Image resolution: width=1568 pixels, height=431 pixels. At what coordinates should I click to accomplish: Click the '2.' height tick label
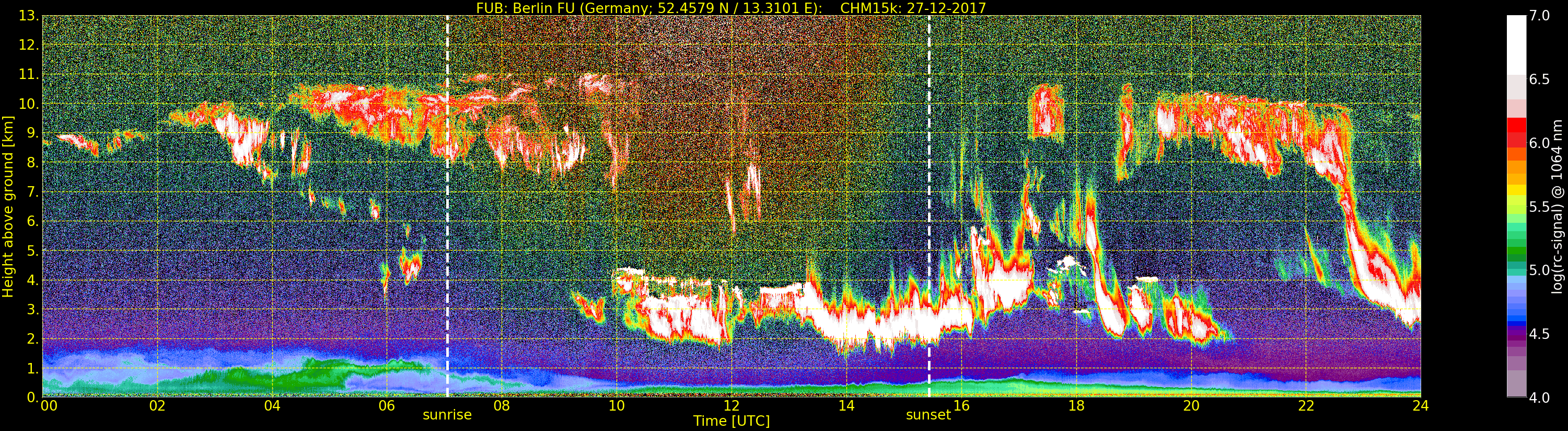[33, 338]
